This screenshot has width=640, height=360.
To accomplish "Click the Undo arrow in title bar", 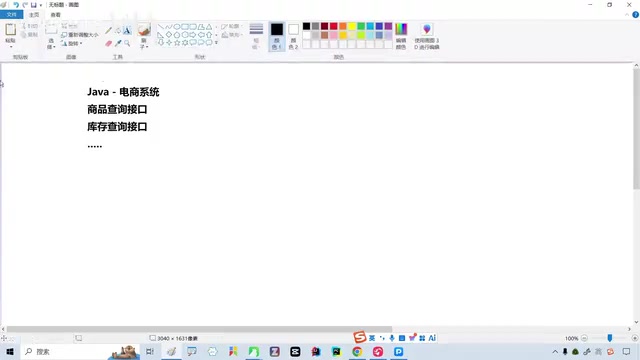I will 16,5.
